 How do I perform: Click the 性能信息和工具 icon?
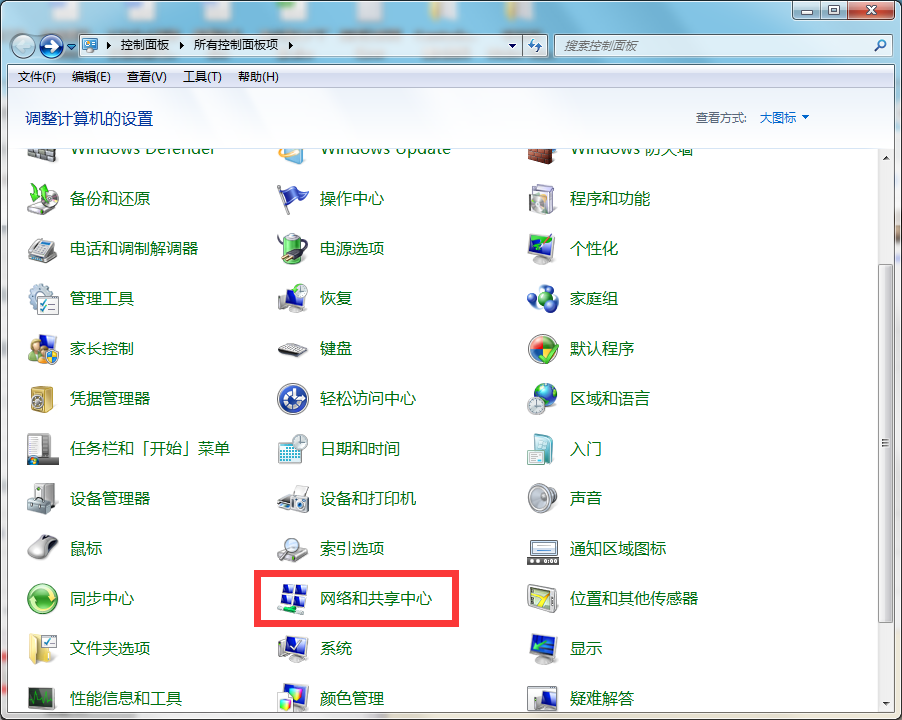(x=42, y=698)
